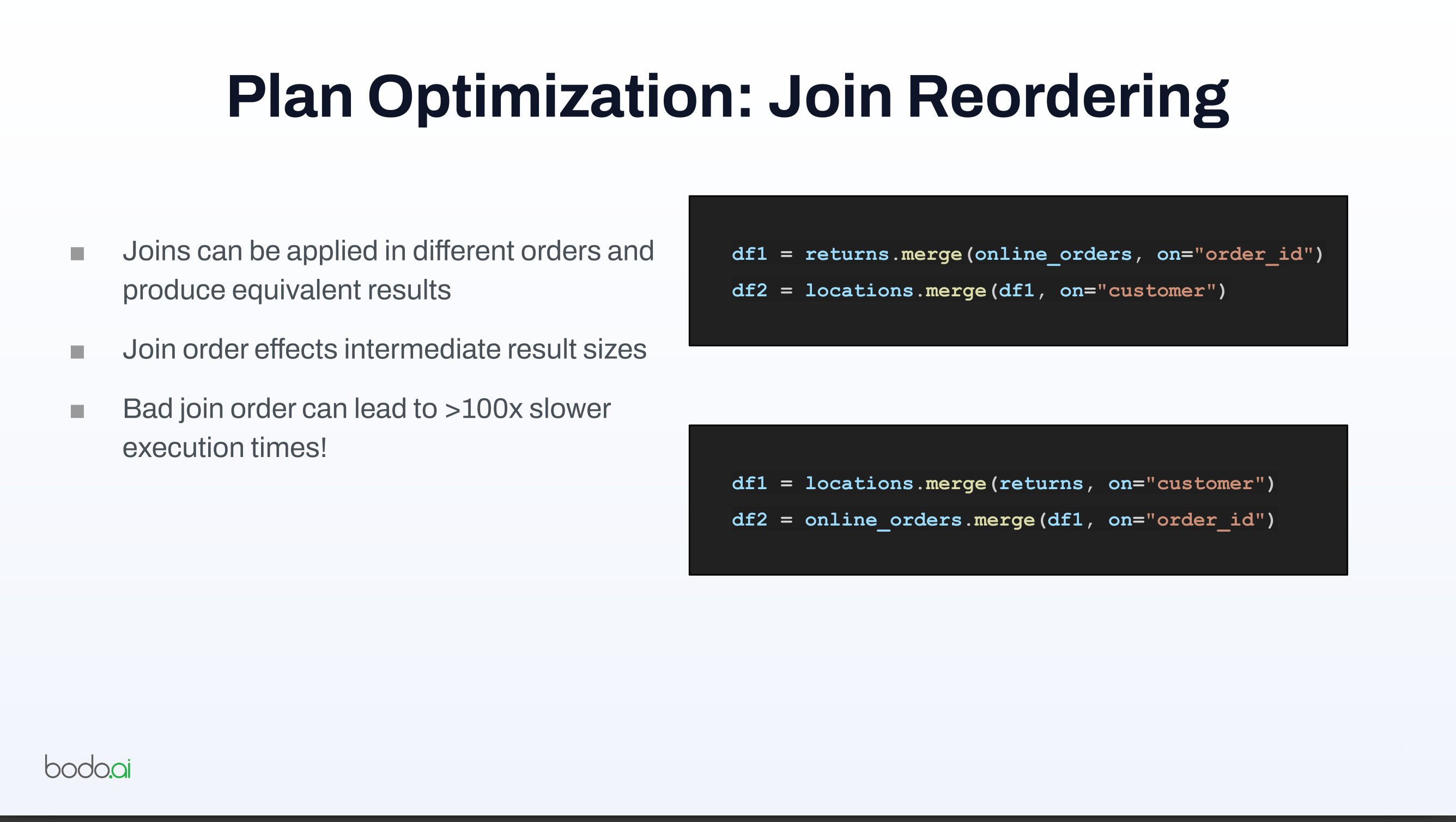Click the bottom code block background

(x=1017, y=553)
